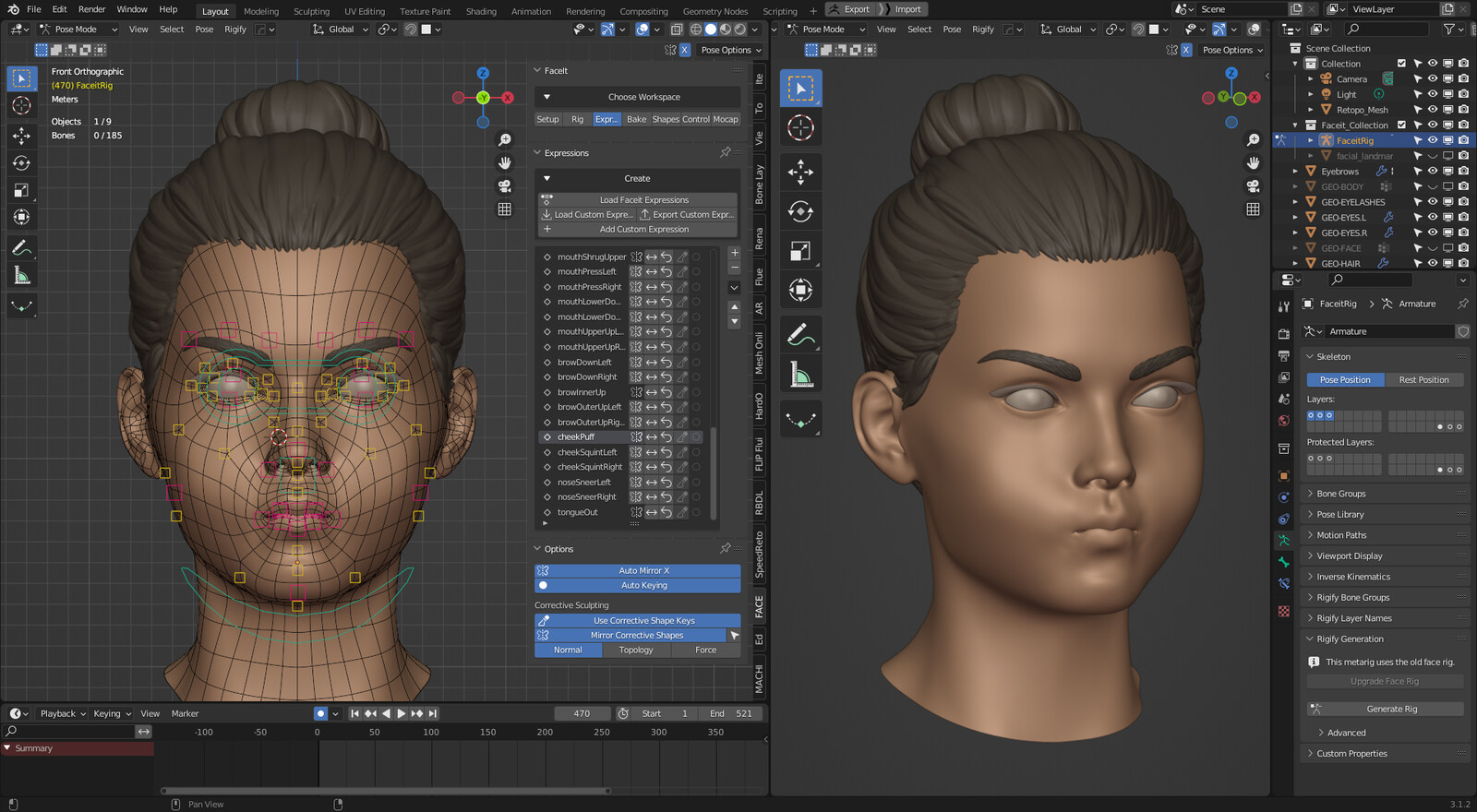Toggle GEO-HAIR visibility eye in outliner
Image resolution: width=1477 pixels, height=812 pixels.
[x=1433, y=263]
